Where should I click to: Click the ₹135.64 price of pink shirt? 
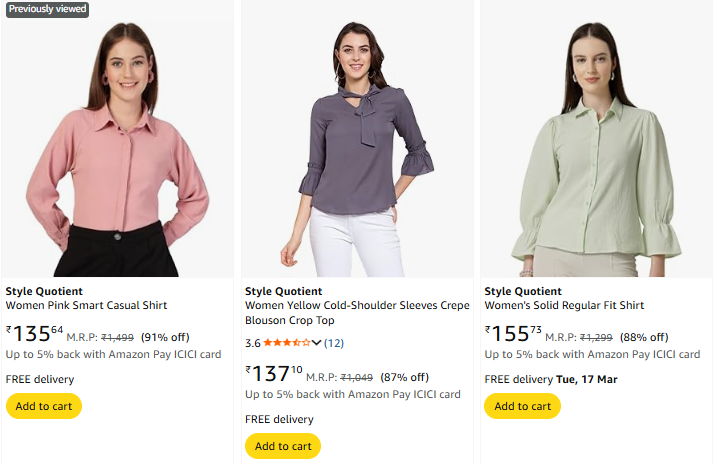pyautogui.click(x=35, y=333)
